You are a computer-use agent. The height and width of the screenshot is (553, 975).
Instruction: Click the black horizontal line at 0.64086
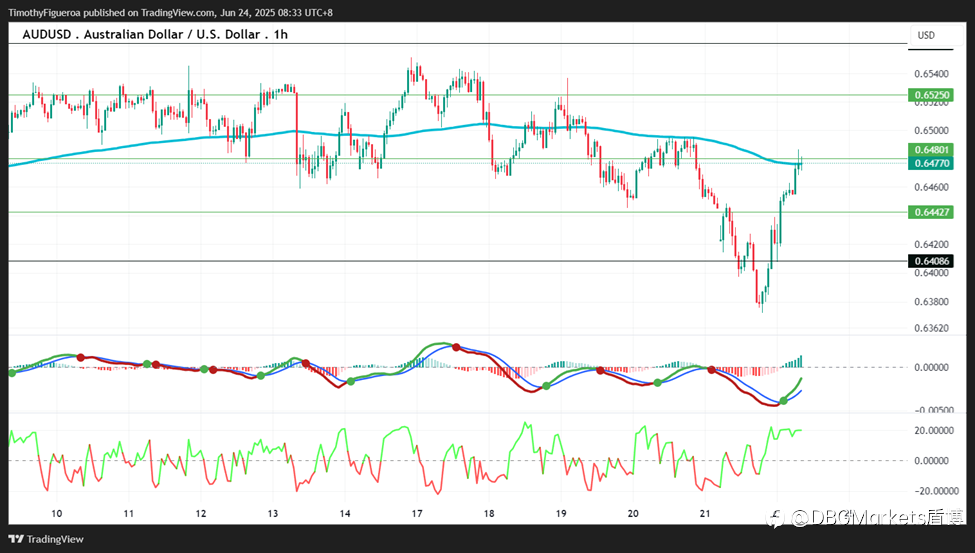click(x=458, y=261)
